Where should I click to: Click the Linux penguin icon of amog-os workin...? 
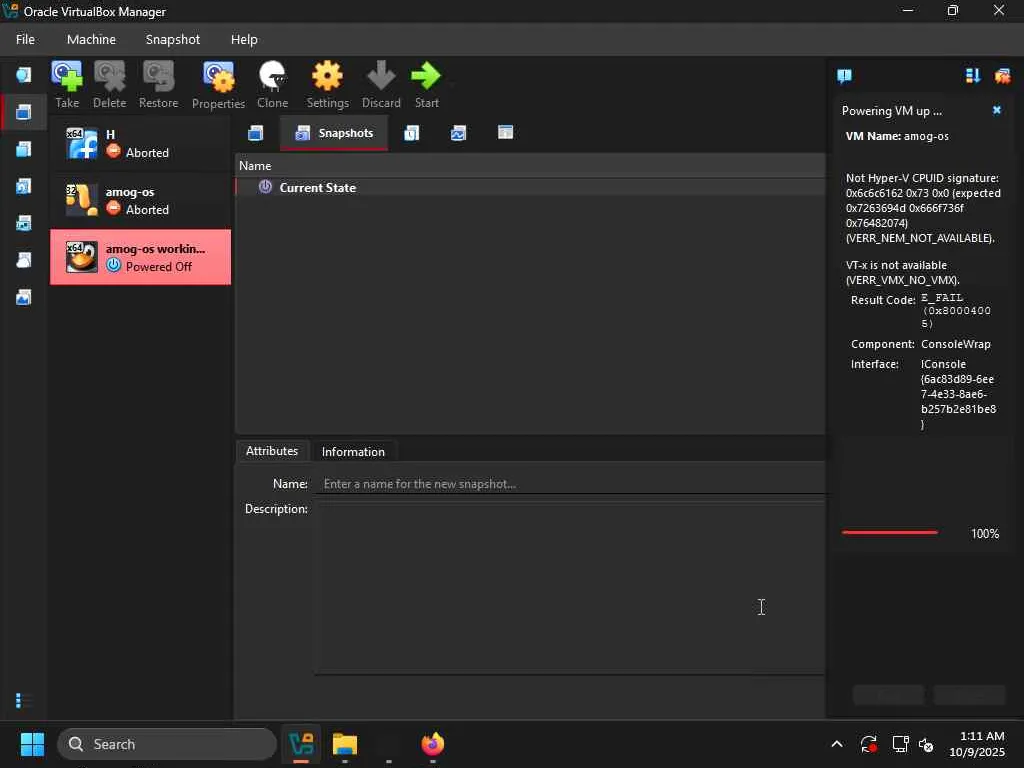tap(82, 257)
